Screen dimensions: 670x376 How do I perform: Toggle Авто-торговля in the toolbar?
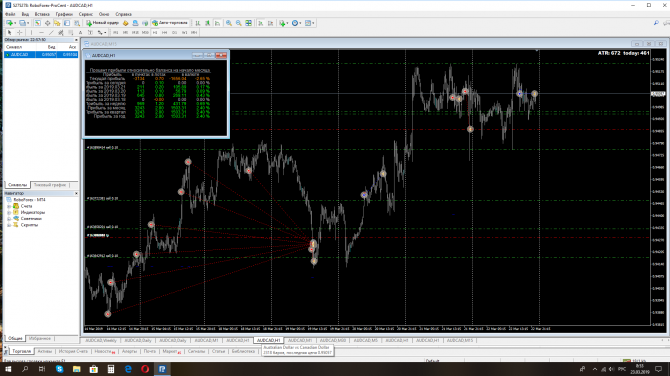pos(170,23)
